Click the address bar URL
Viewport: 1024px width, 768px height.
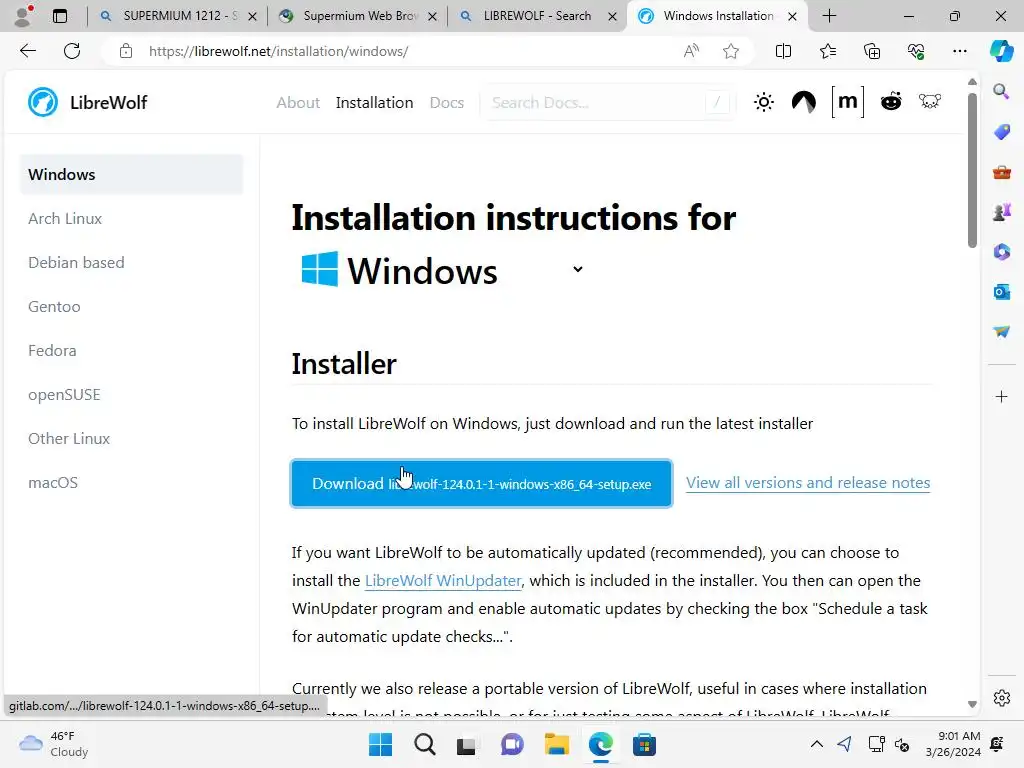click(x=278, y=51)
